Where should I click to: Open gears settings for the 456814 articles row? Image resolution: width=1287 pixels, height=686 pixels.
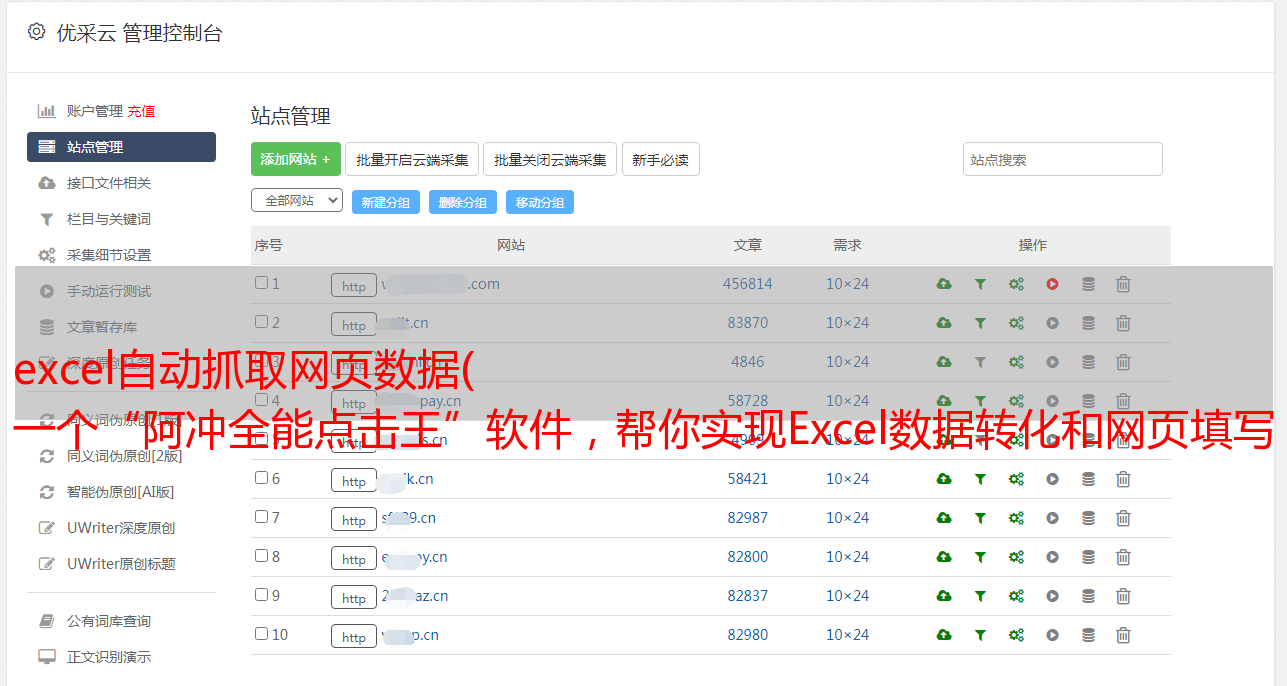1016,284
